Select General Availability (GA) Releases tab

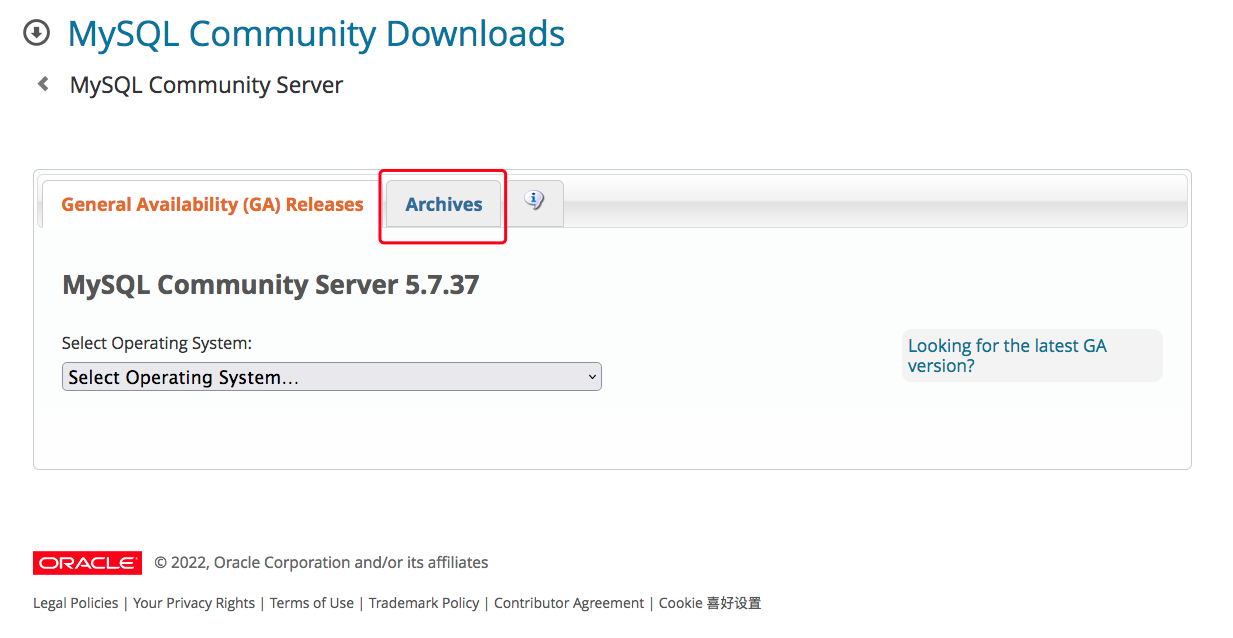coord(212,204)
